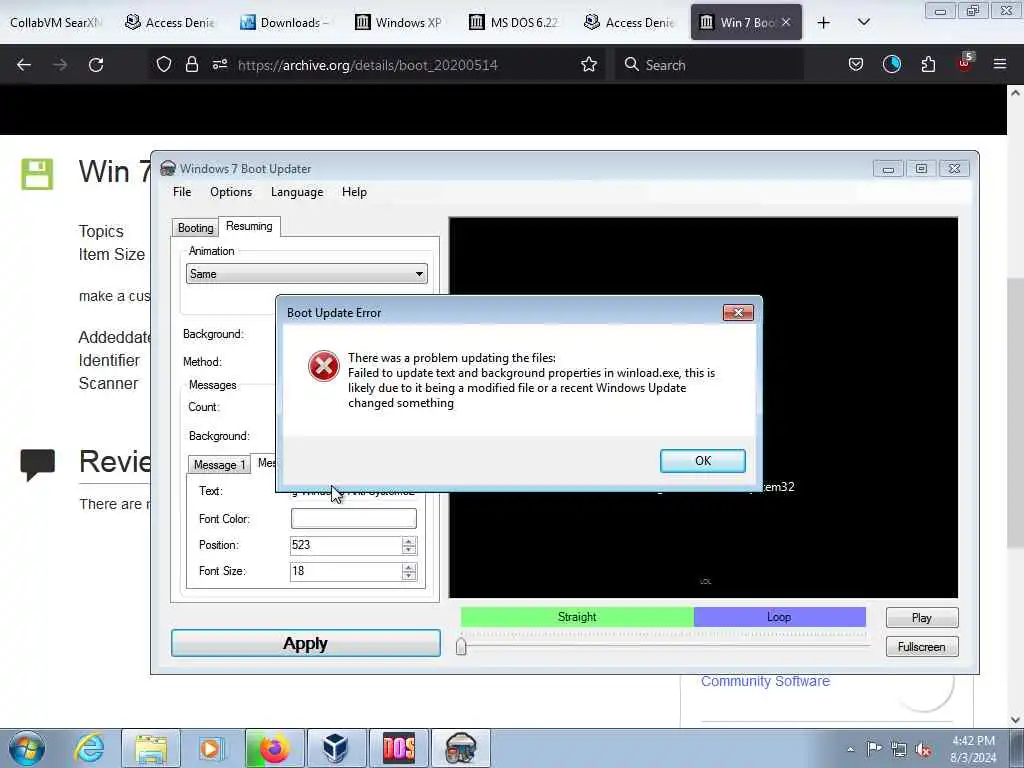Viewport: 1024px width, 768px height.
Task: Open Language menu in Boot Updater
Action: click(297, 192)
